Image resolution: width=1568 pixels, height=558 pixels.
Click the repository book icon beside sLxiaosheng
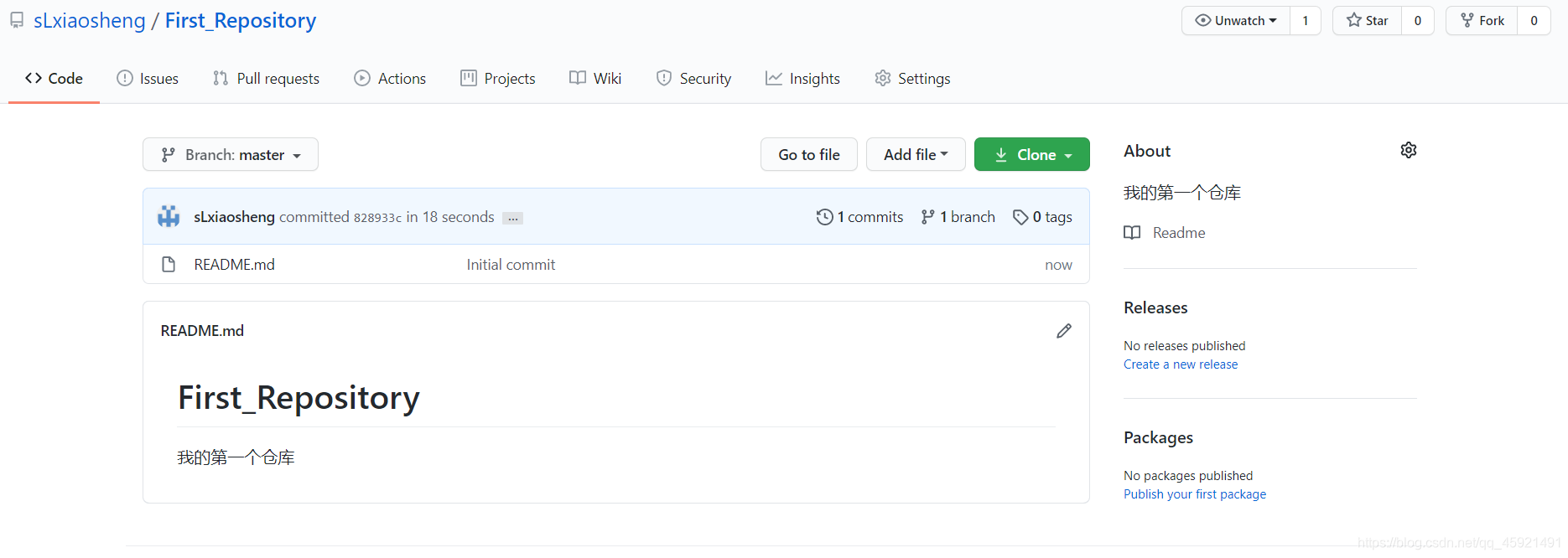click(x=17, y=20)
